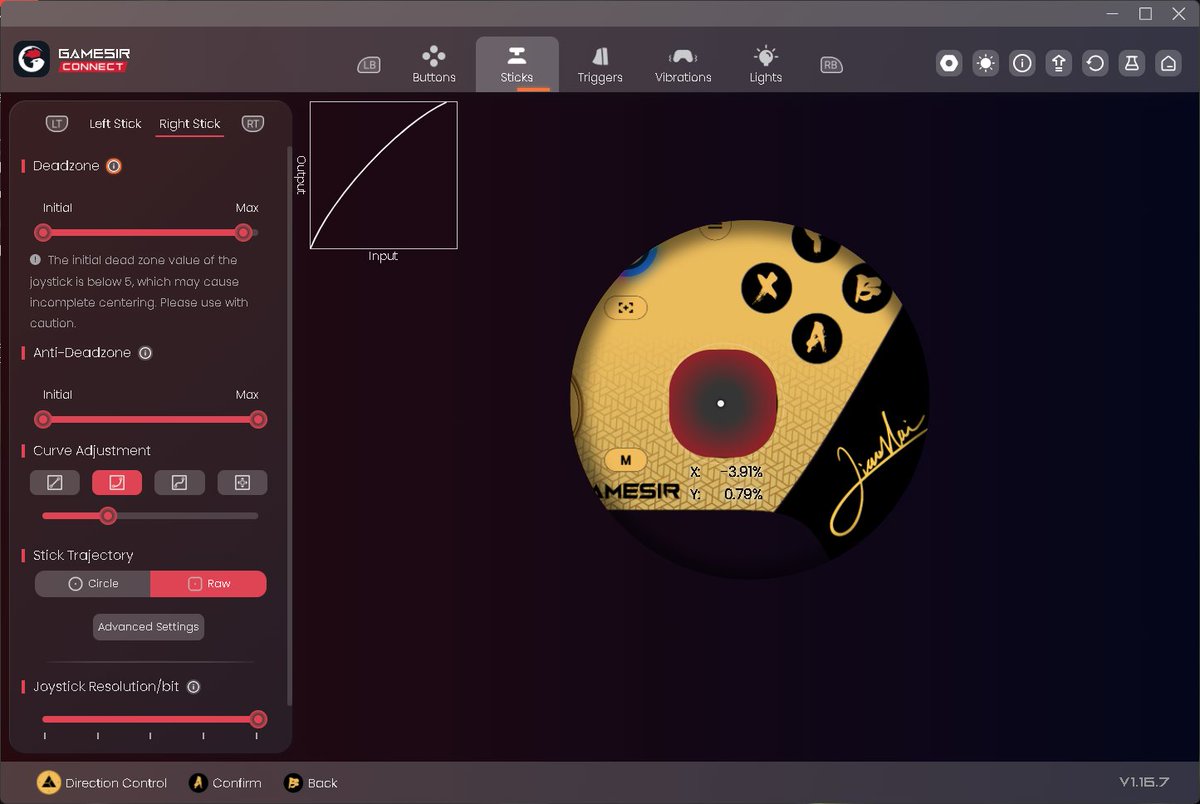This screenshot has height=804, width=1200.
Task: Click the upload arrow firmware icon
Action: tap(1059, 64)
